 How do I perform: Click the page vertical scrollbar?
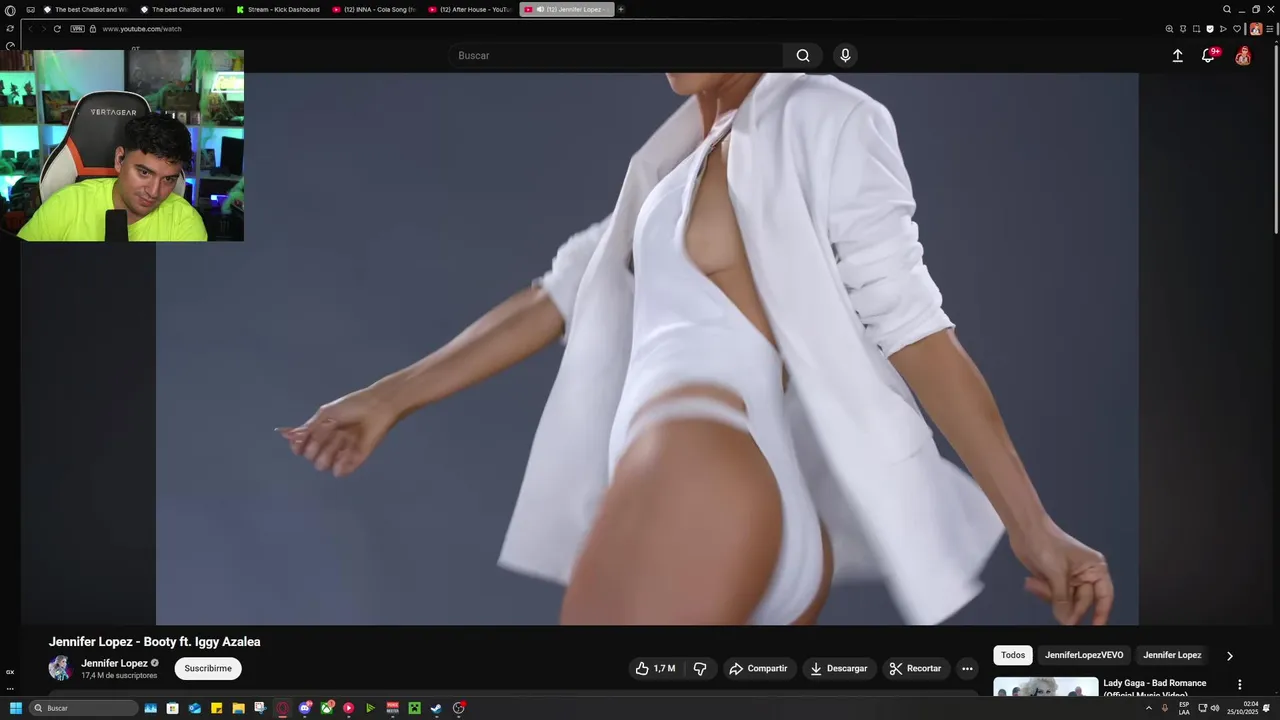tap(1276, 140)
